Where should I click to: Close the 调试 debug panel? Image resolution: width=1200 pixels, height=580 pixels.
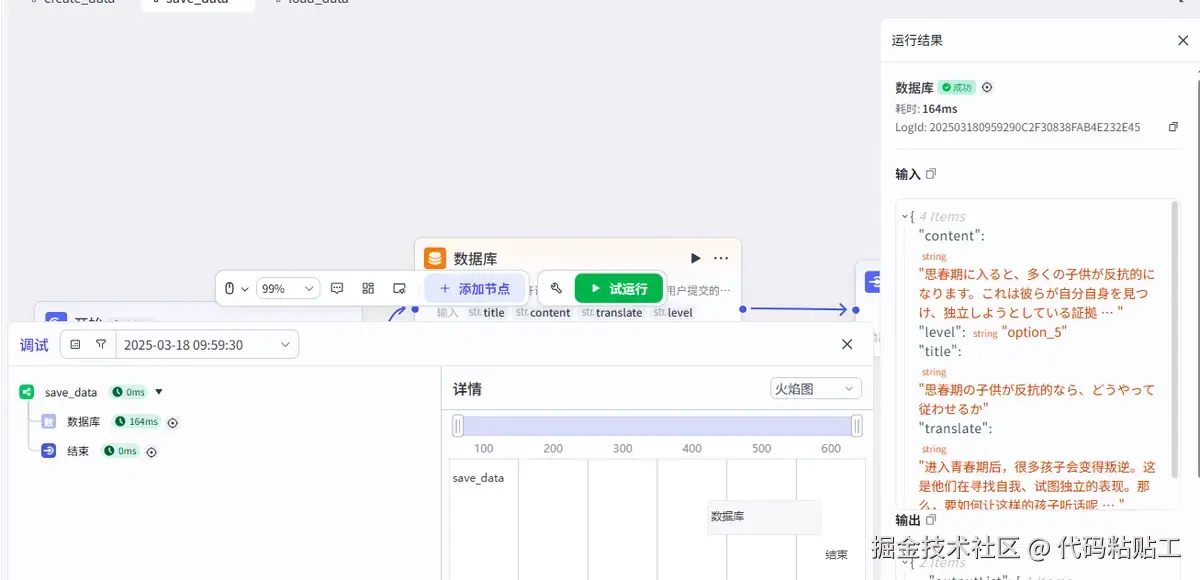point(847,344)
